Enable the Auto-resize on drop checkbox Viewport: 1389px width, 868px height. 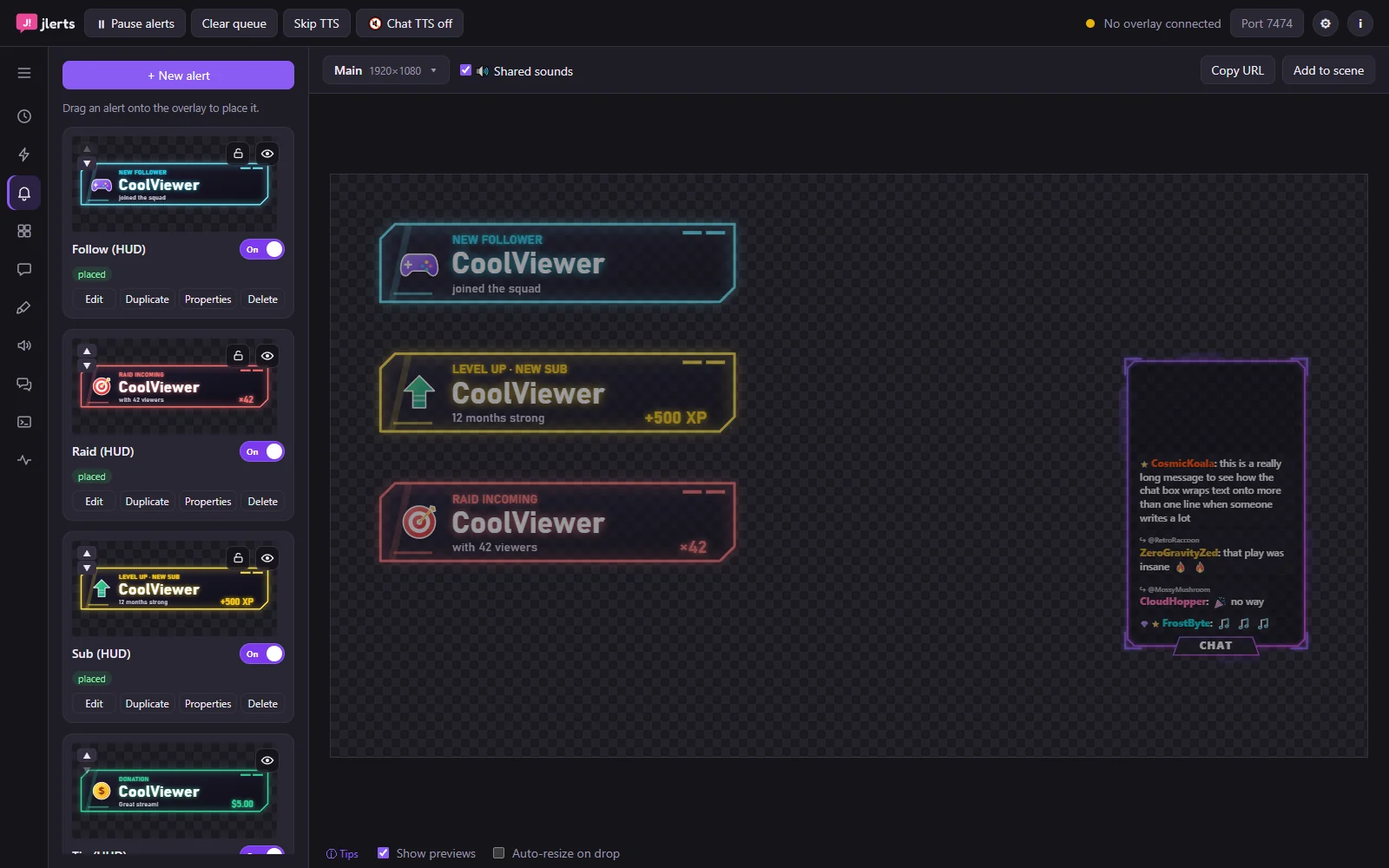click(x=499, y=853)
